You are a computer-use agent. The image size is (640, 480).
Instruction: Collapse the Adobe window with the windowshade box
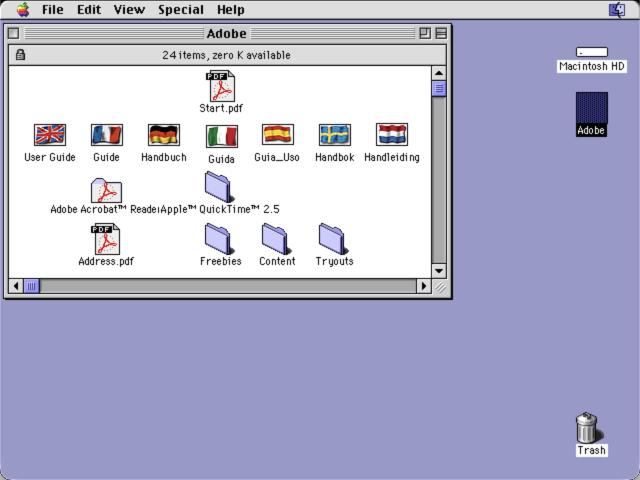(441, 33)
